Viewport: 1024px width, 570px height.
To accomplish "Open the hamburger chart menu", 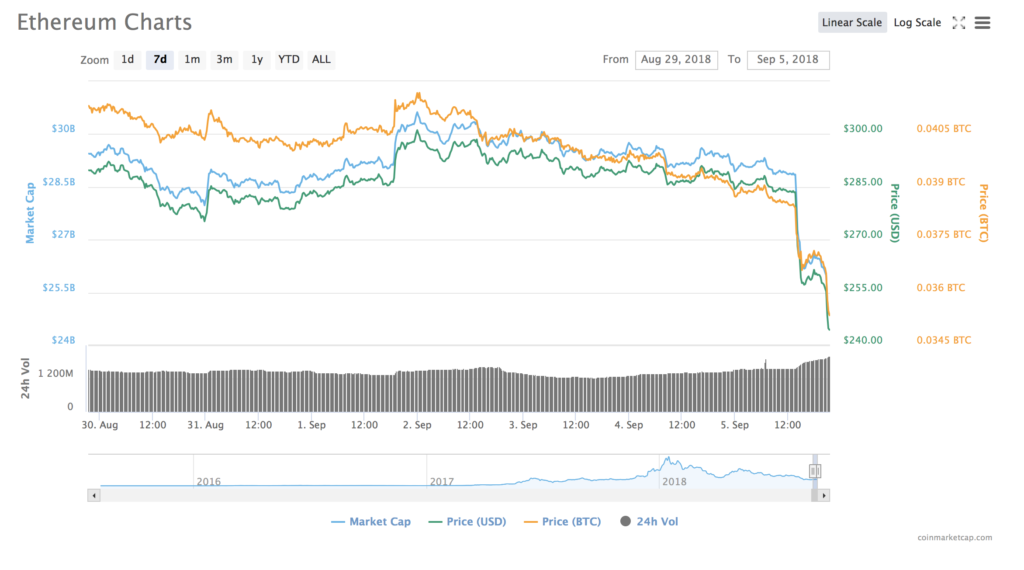I will tap(982, 23).
